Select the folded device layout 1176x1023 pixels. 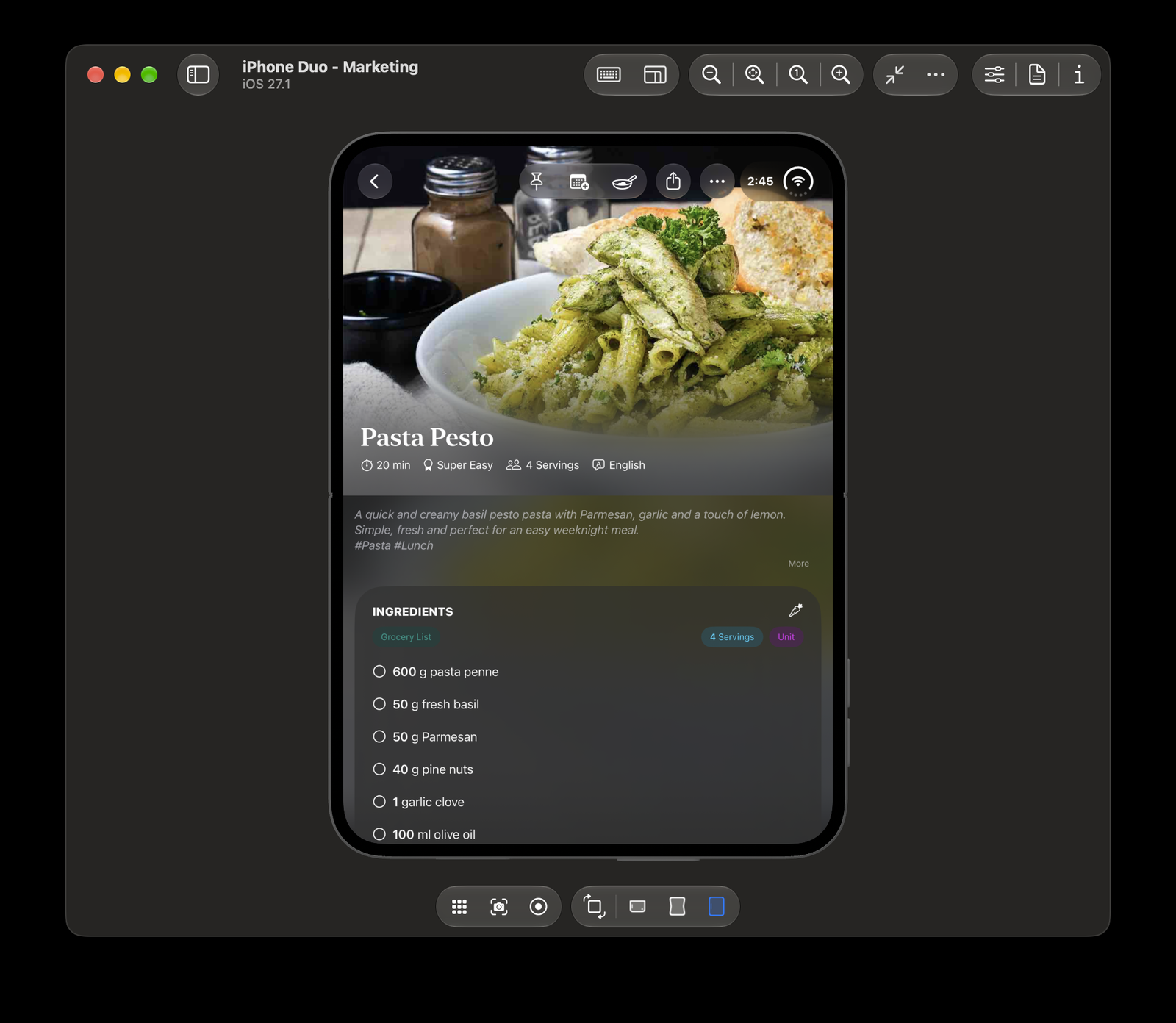(638, 907)
